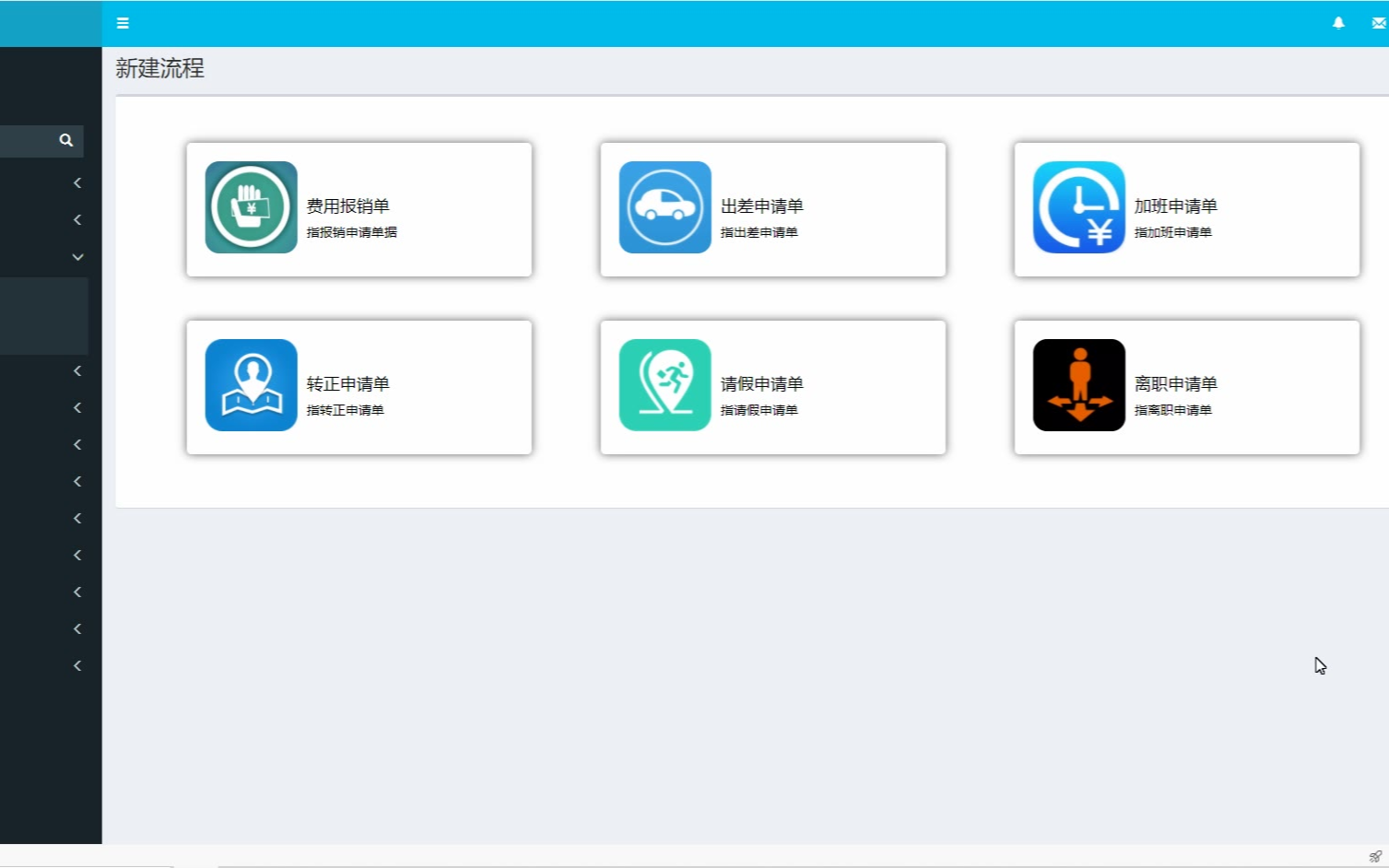Image resolution: width=1389 pixels, height=868 pixels.
Task: Open the 出差申请单 title link
Action: click(x=761, y=206)
